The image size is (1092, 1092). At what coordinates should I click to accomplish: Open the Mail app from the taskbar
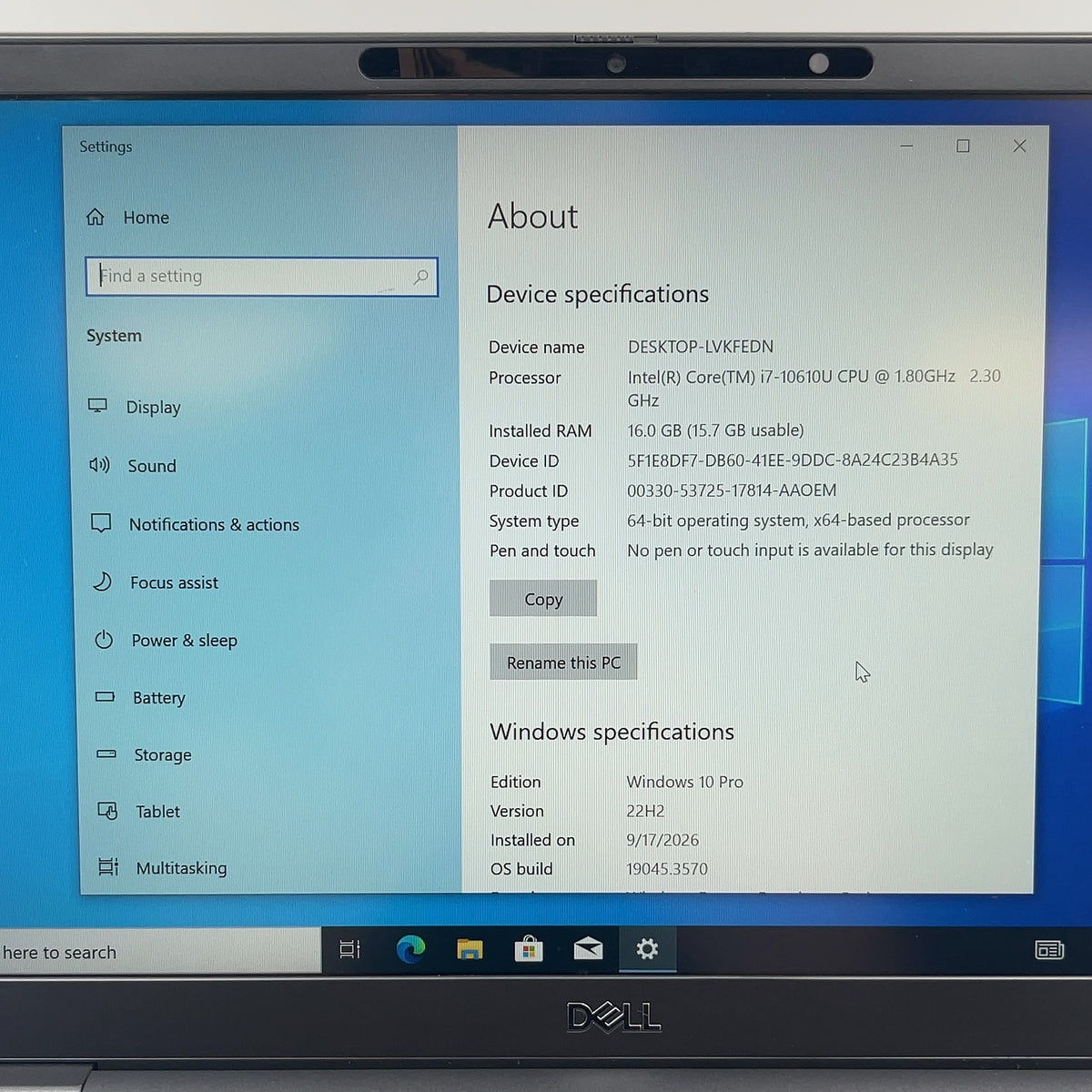pos(588,950)
